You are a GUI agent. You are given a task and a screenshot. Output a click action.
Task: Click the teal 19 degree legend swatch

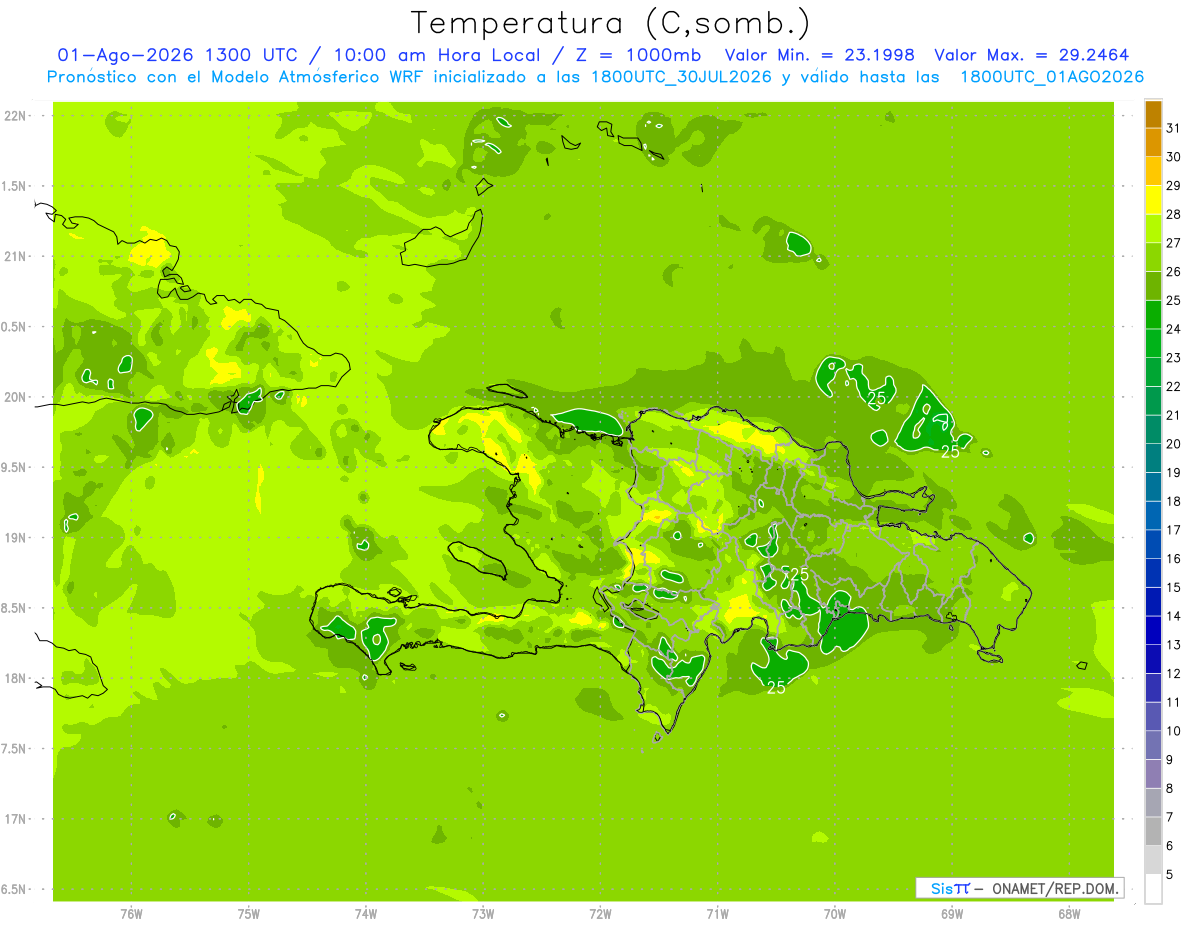pos(1153,459)
